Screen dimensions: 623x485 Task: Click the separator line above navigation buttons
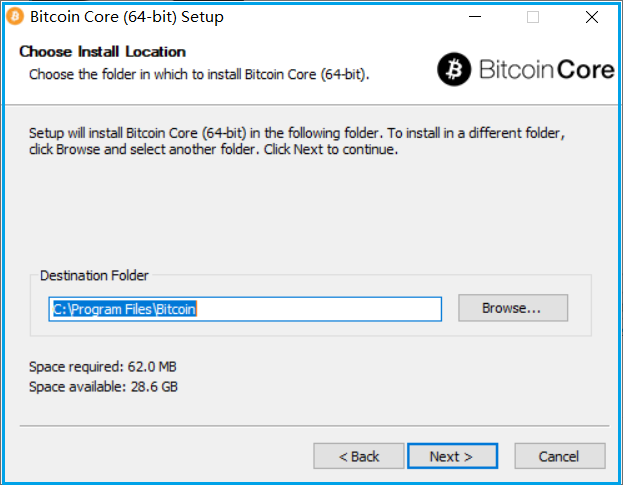pos(312,425)
